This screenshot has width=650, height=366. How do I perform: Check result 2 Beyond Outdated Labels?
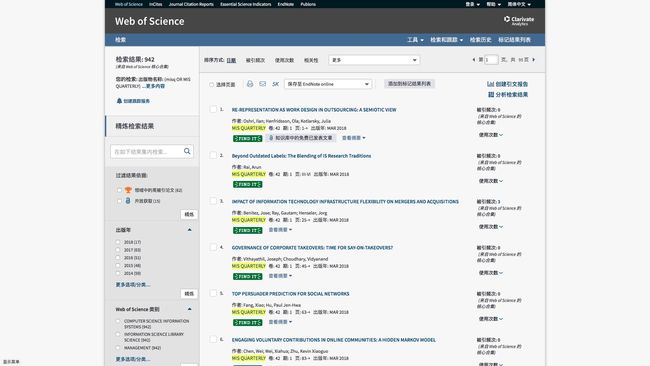point(213,155)
